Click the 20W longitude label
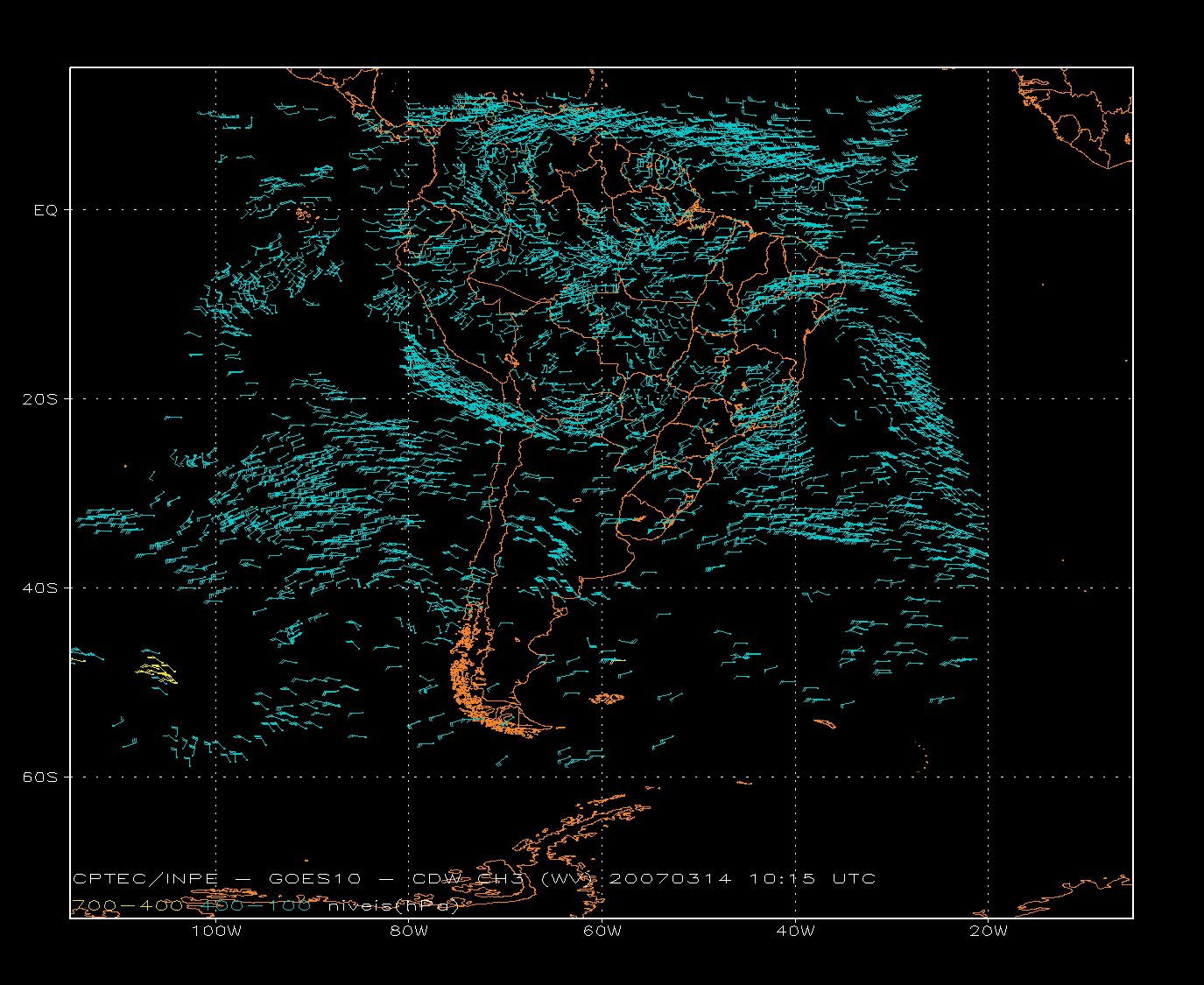 pyautogui.click(x=989, y=931)
